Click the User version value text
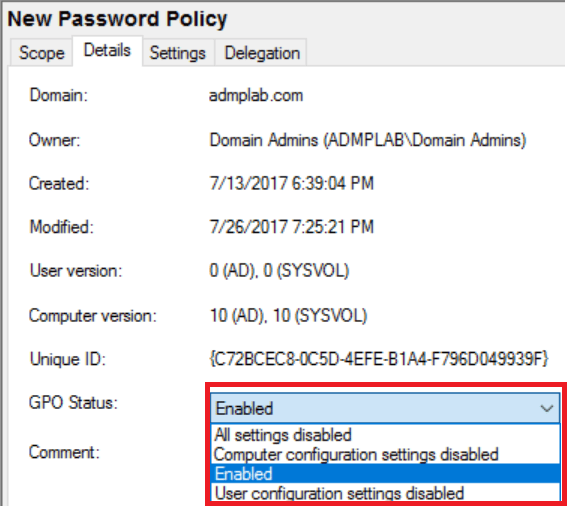The image size is (567, 506). 279,271
